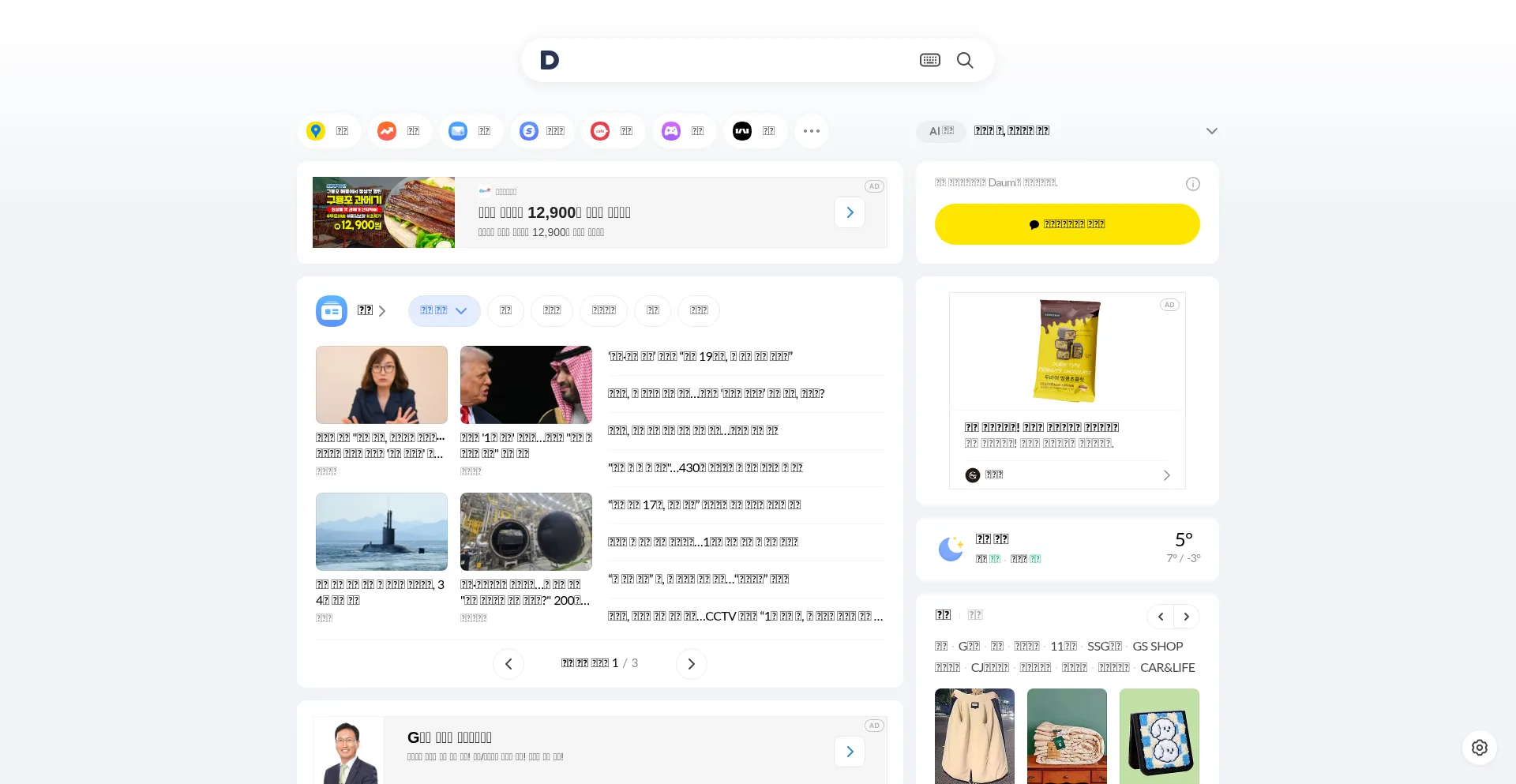Viewport: 1516px width, 784px height.
Task: Open the map shortcut with yellow pin icon
Action: pyautogui.click(x=328, y=131)
